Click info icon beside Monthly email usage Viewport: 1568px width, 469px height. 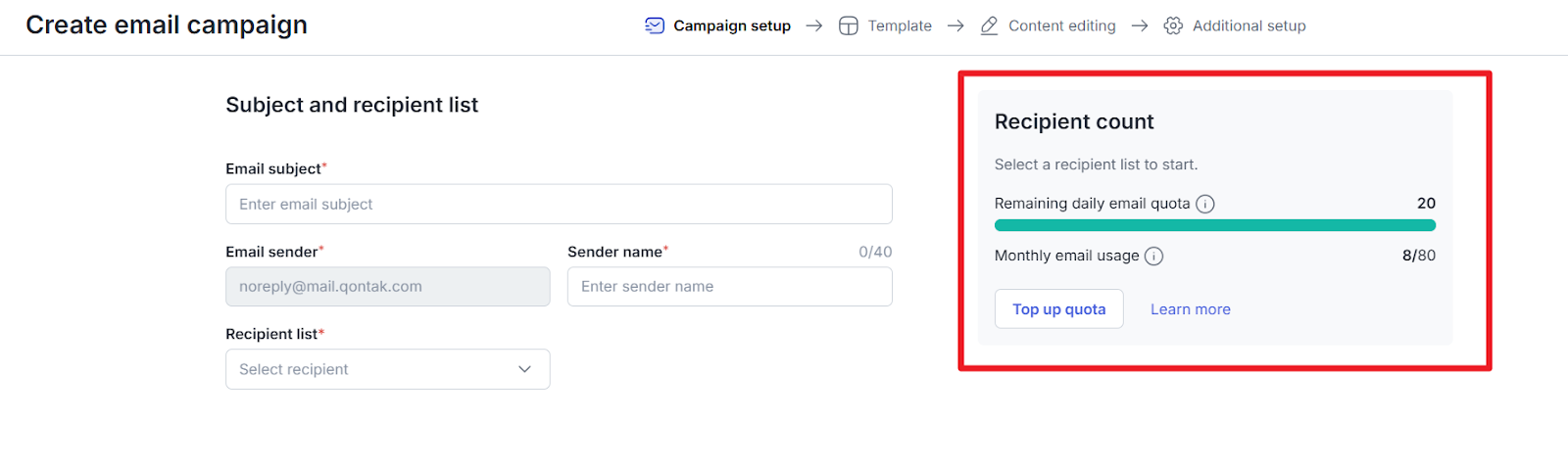[1154, 257]
